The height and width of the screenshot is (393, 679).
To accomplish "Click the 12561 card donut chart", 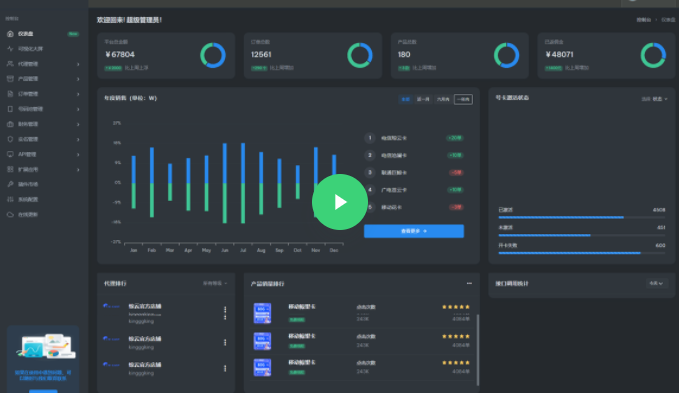I will 360,55.
